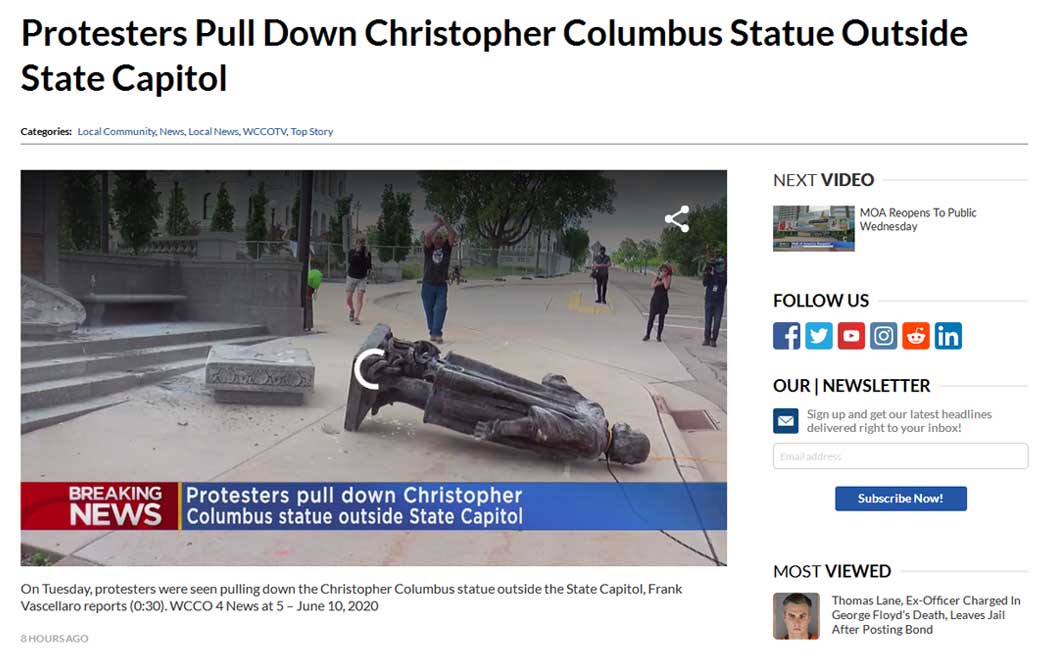This screenshot has width=1050, height=658.
Task: Open the Twitter follow icon
Action: pos(818,335)
